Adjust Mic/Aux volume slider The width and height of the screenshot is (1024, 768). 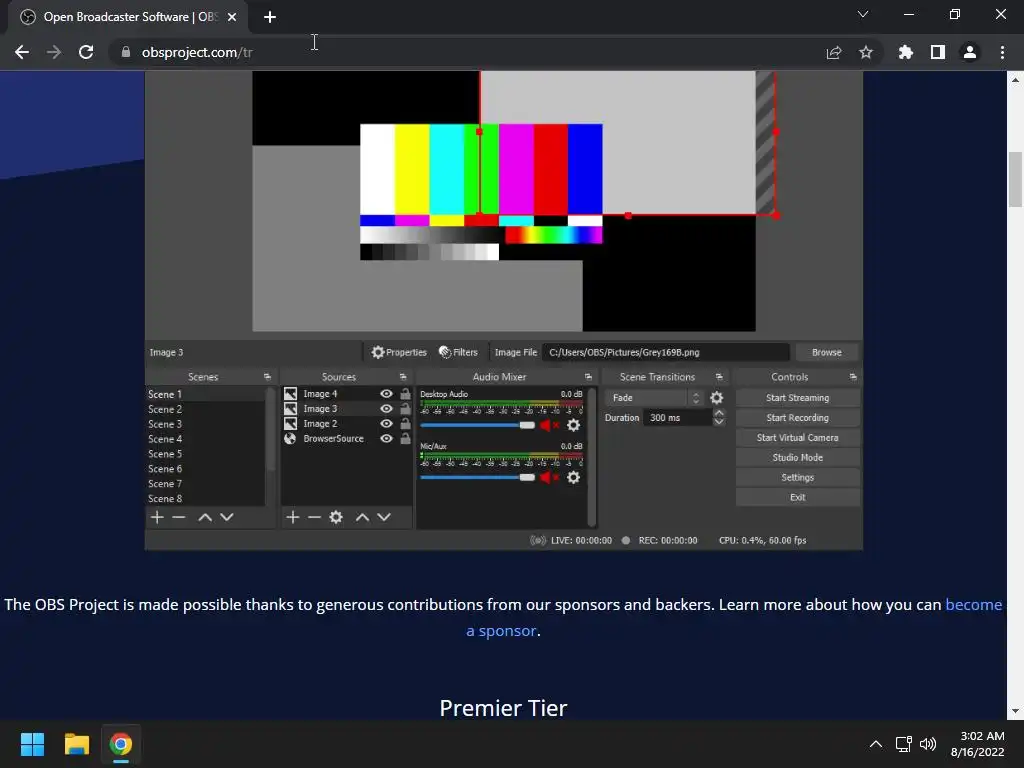477,477
